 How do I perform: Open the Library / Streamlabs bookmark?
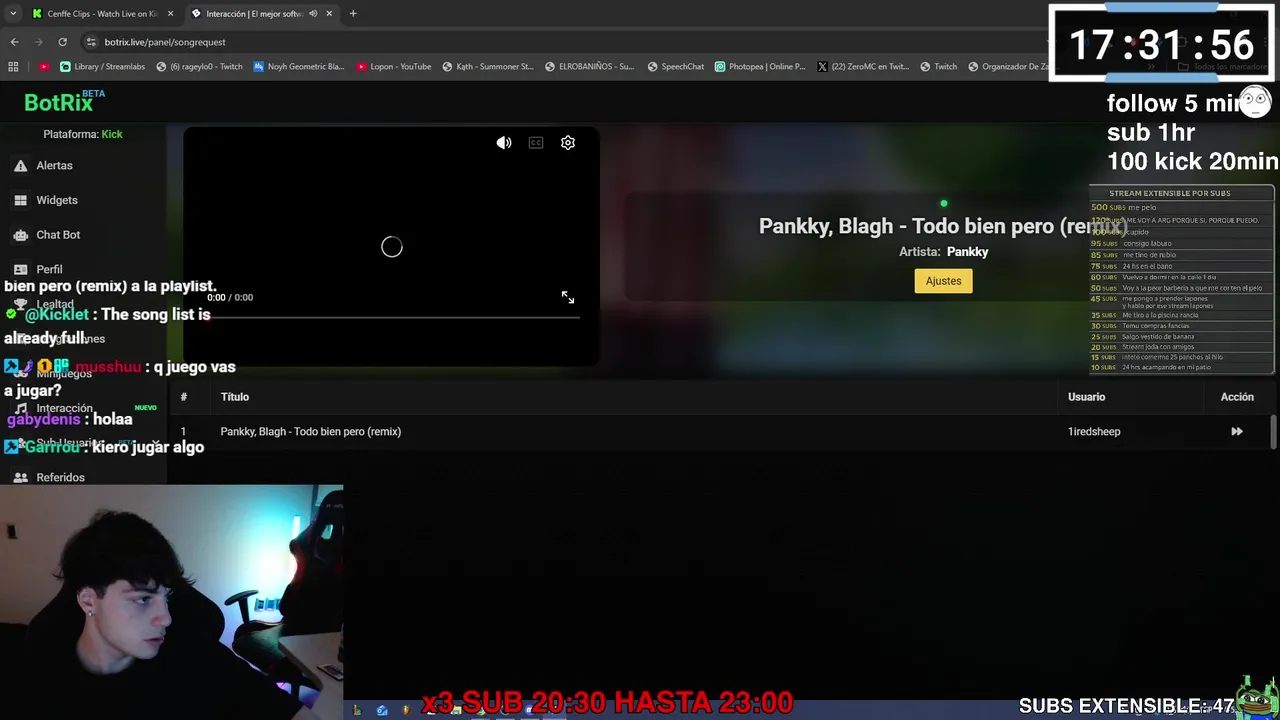[x=102, y=67]
